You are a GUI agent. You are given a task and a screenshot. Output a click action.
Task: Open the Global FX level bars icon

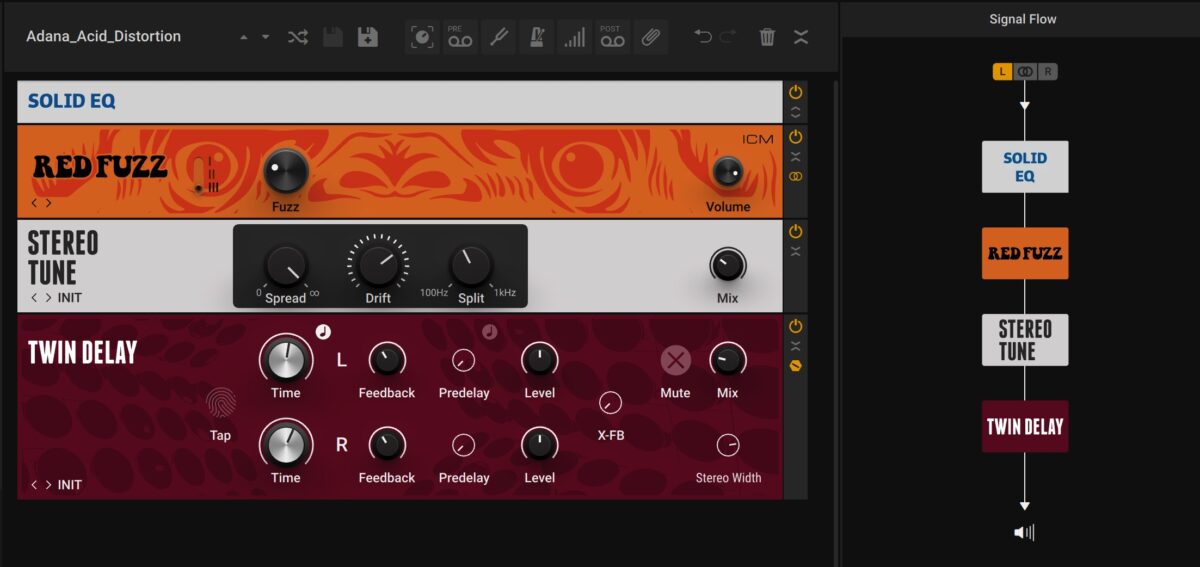click(x=574, y=38)
